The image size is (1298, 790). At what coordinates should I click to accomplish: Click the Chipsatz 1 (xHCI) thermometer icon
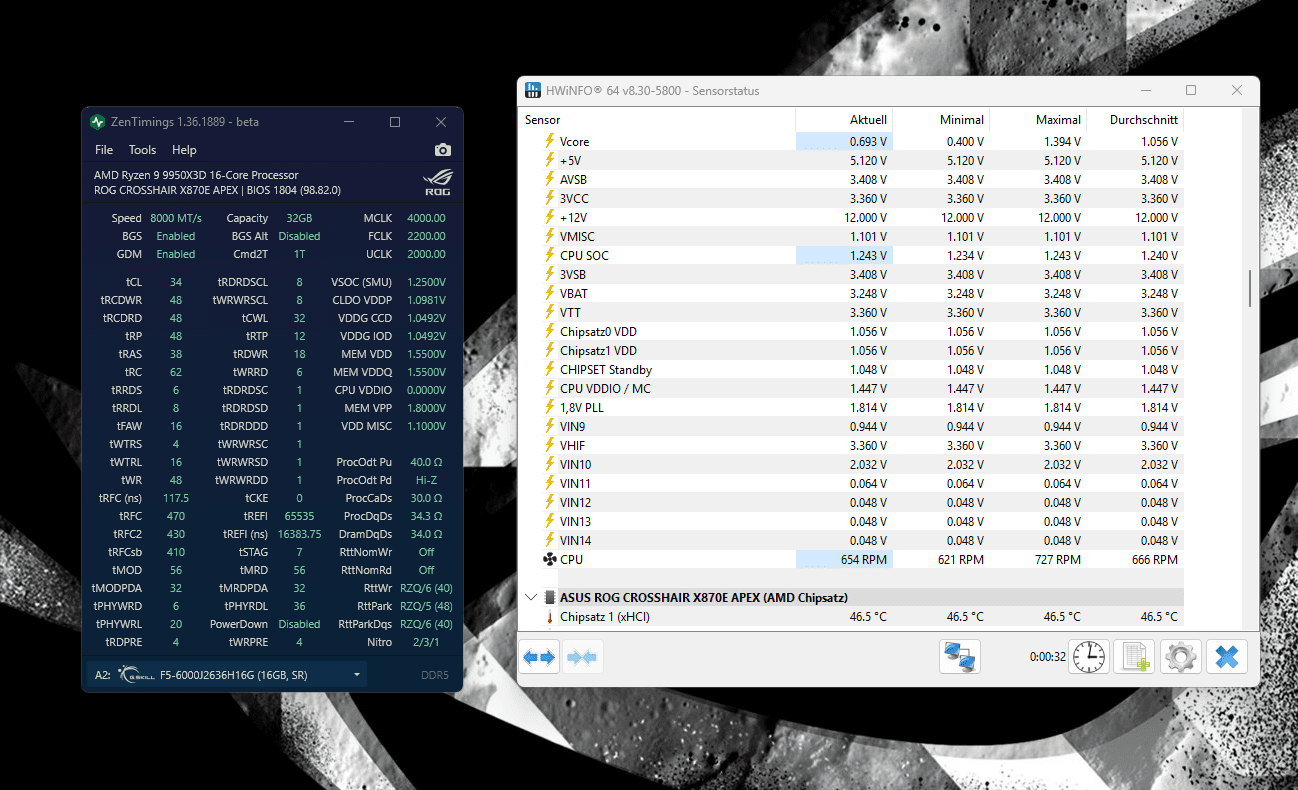pyautogui.click(x=549, y=617)
